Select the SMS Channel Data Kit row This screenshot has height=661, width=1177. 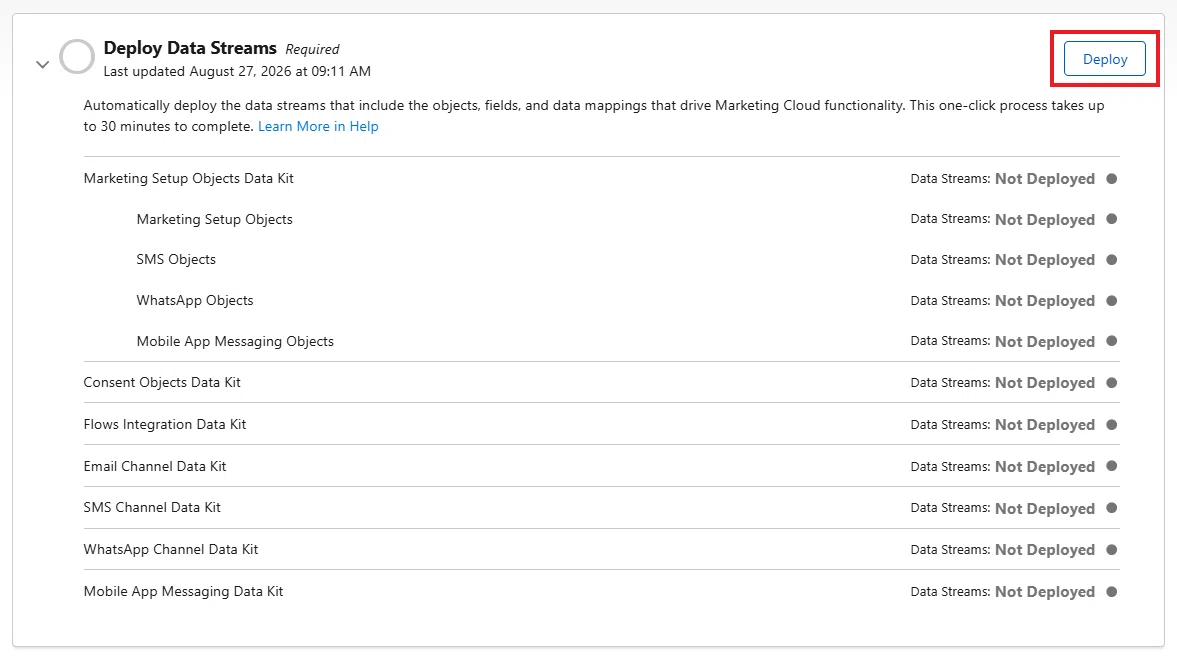click(x=601, y=508)
